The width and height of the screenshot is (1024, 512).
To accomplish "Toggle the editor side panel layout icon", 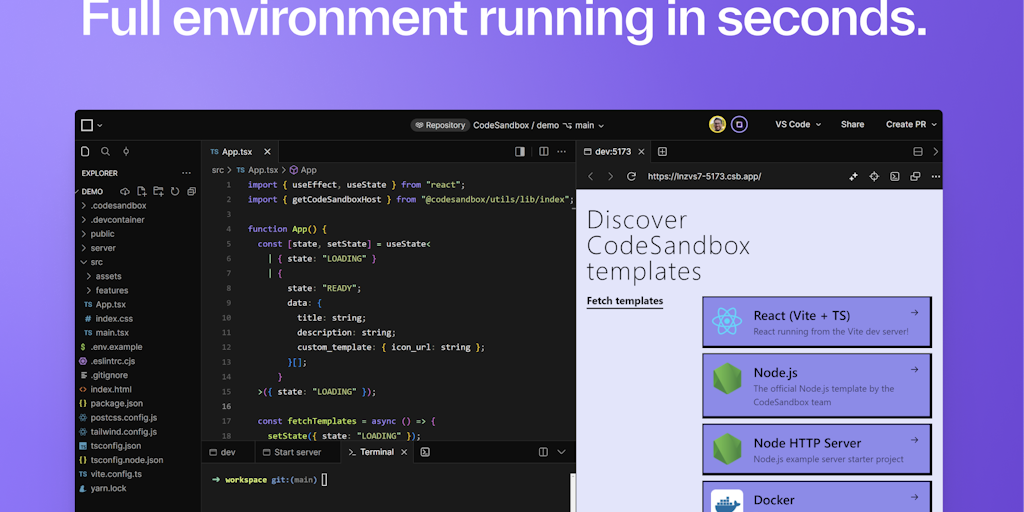I will (x=520, y=152).
